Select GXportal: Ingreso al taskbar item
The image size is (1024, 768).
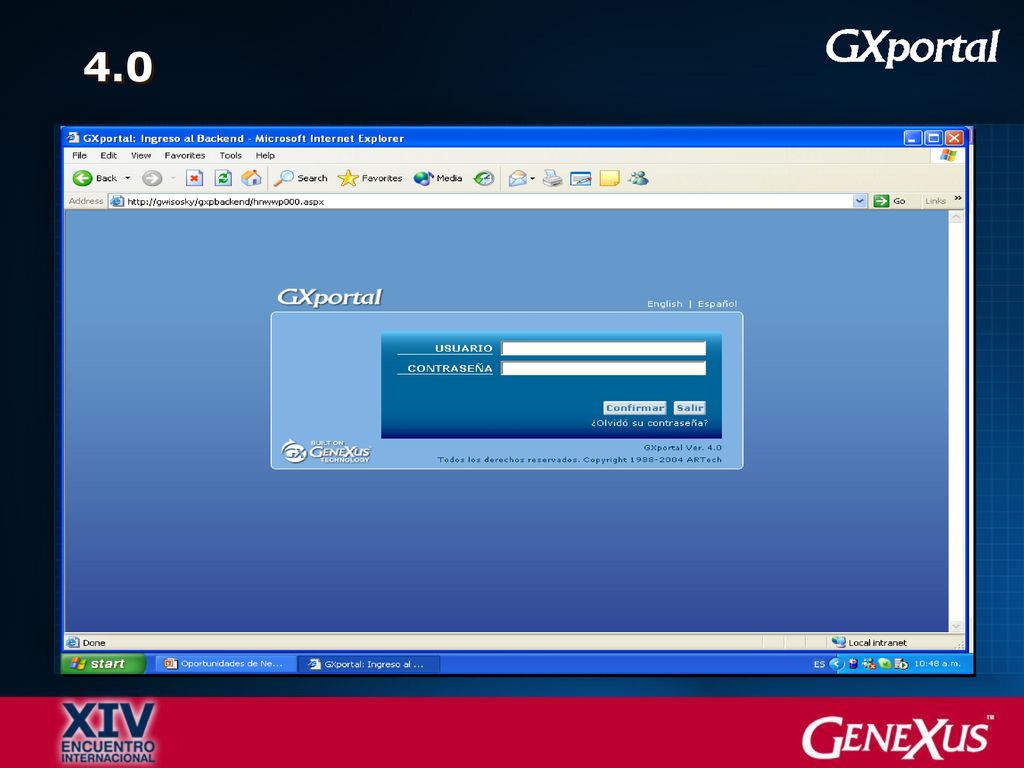point(368,664)
